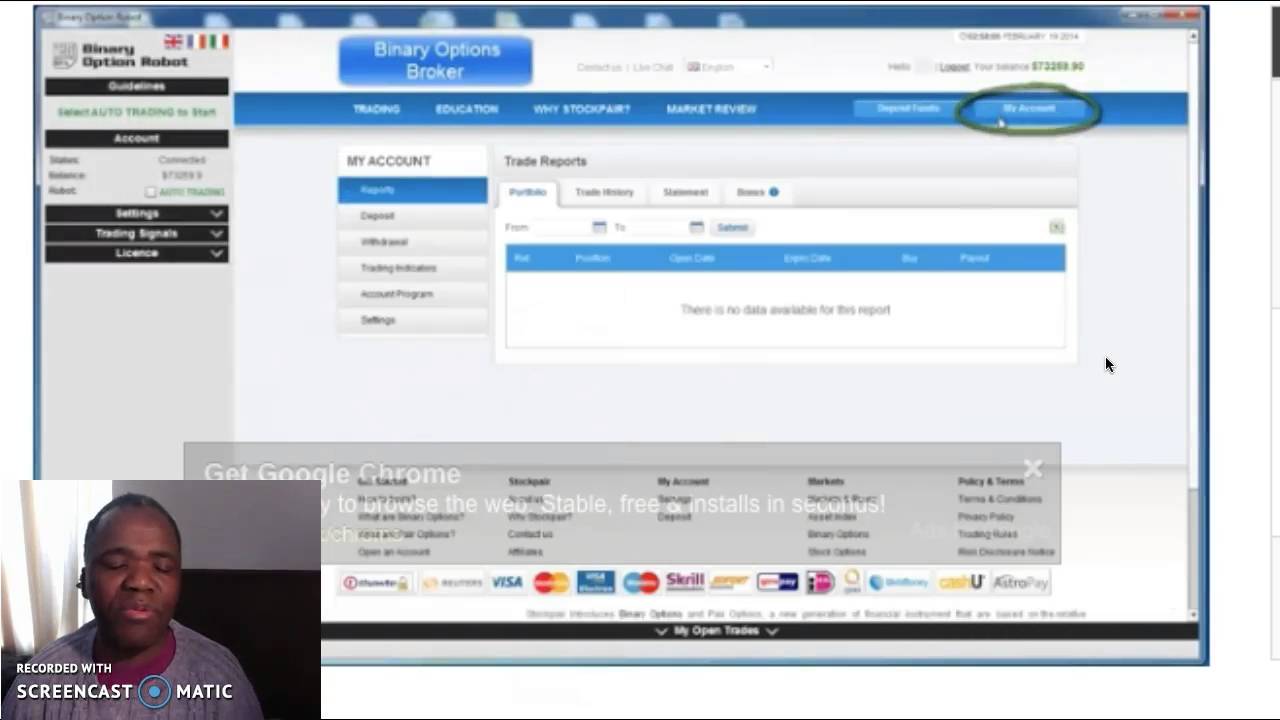
Task: Click the Trading Rules footer link
Action: click(988, 534)
